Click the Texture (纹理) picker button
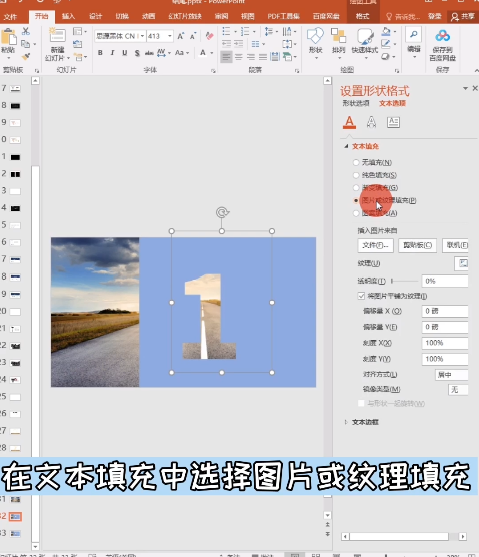Viewport: 479px width, 557px height. coord(461,263)
